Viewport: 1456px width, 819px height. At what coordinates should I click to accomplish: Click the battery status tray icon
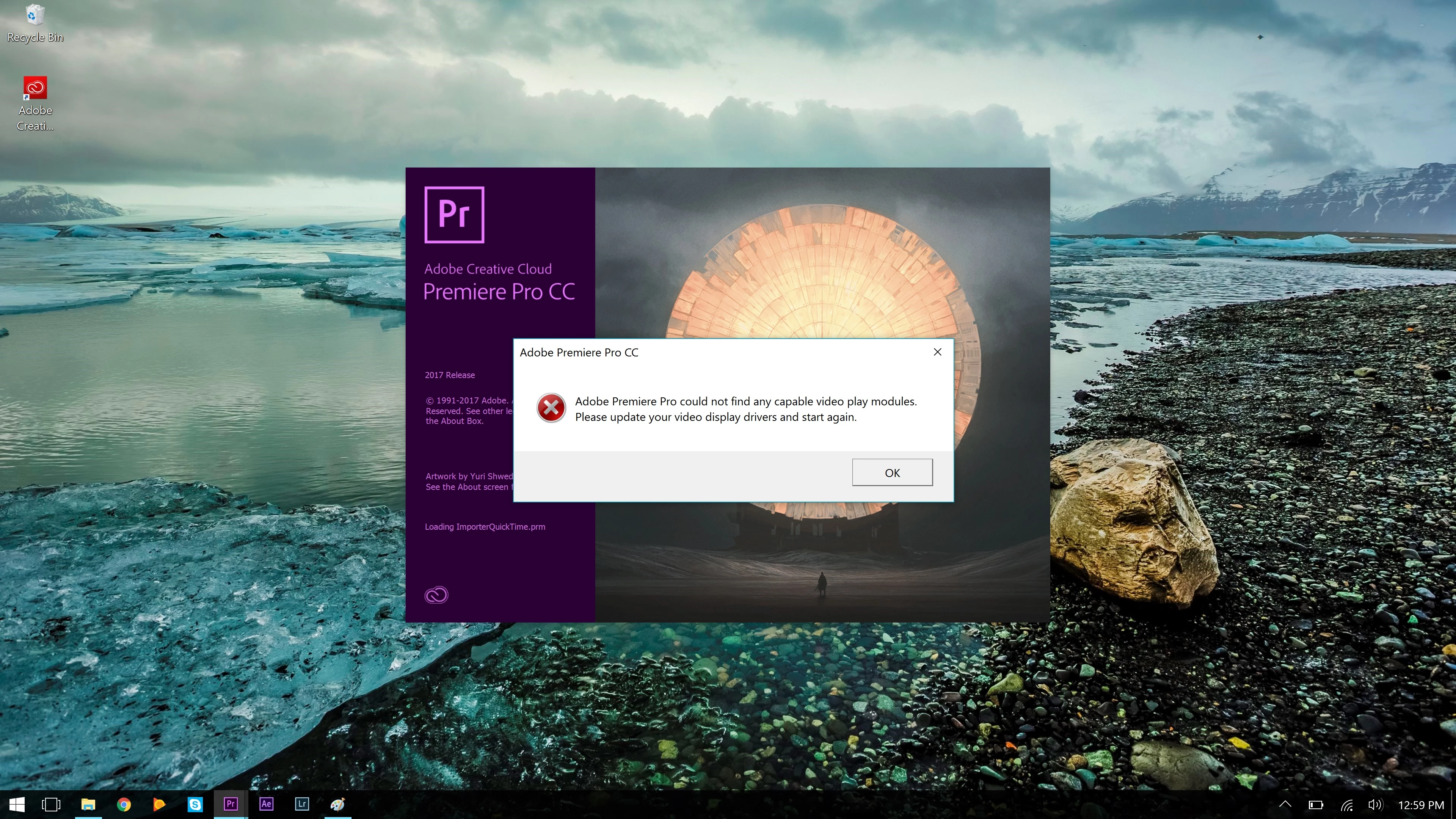tap(1316, 805)
